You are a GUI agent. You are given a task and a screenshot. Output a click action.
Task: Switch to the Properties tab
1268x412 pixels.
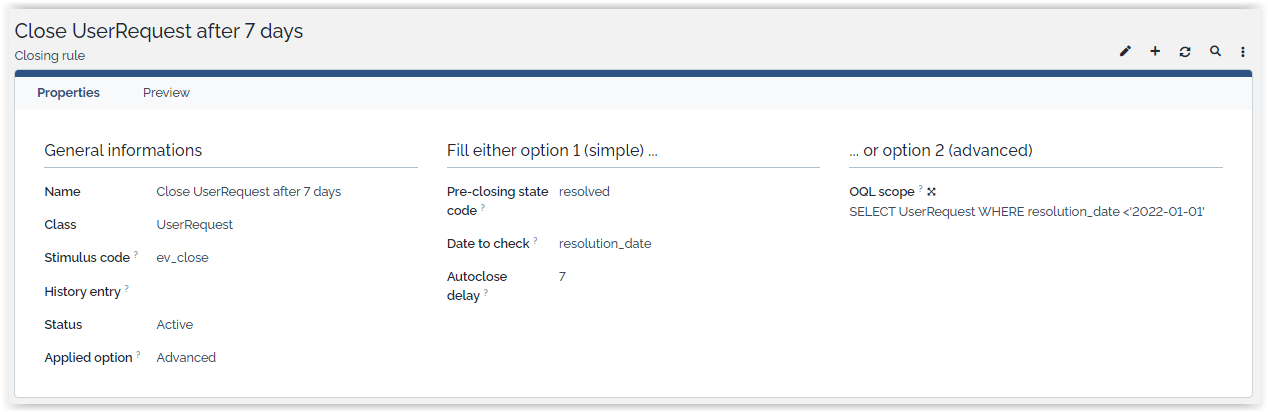coord(68,93)
